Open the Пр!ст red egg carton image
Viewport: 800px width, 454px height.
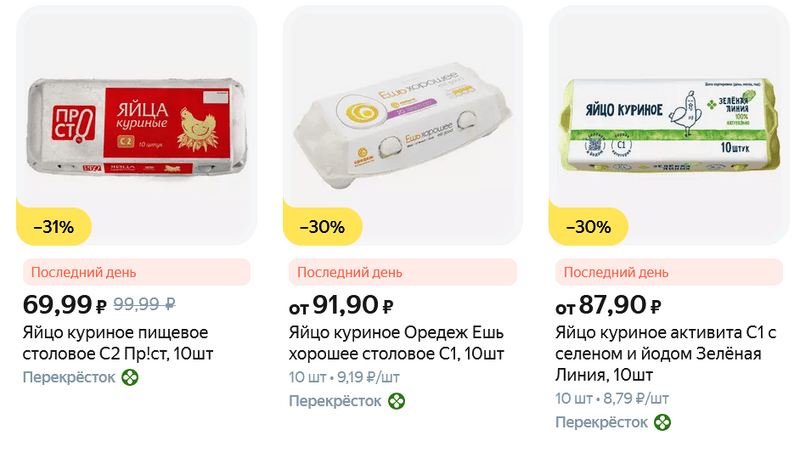point(136,125)
